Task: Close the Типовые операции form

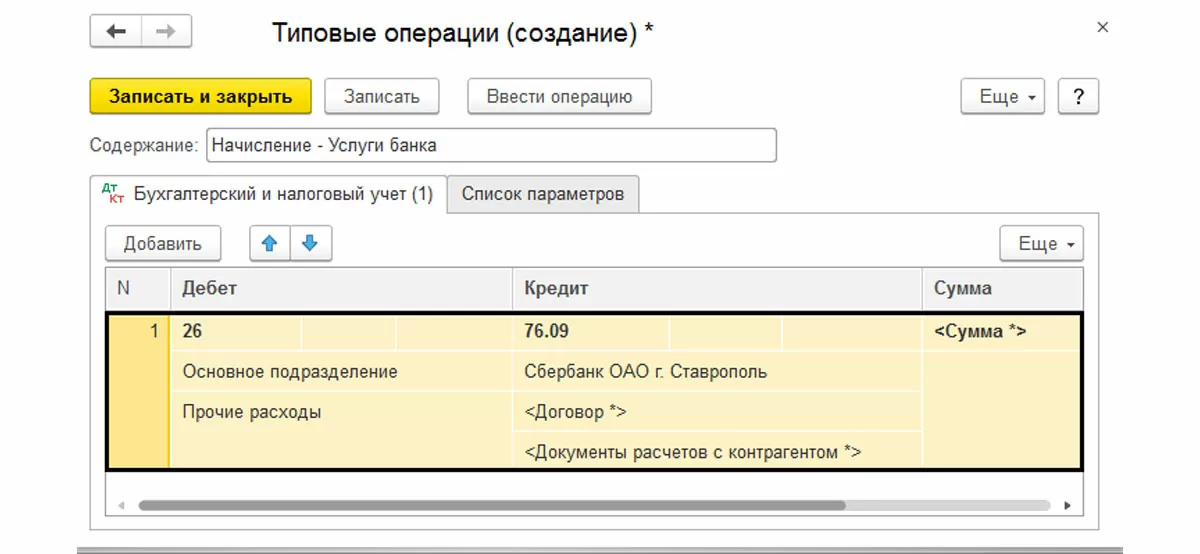Action: [1103, 28]
